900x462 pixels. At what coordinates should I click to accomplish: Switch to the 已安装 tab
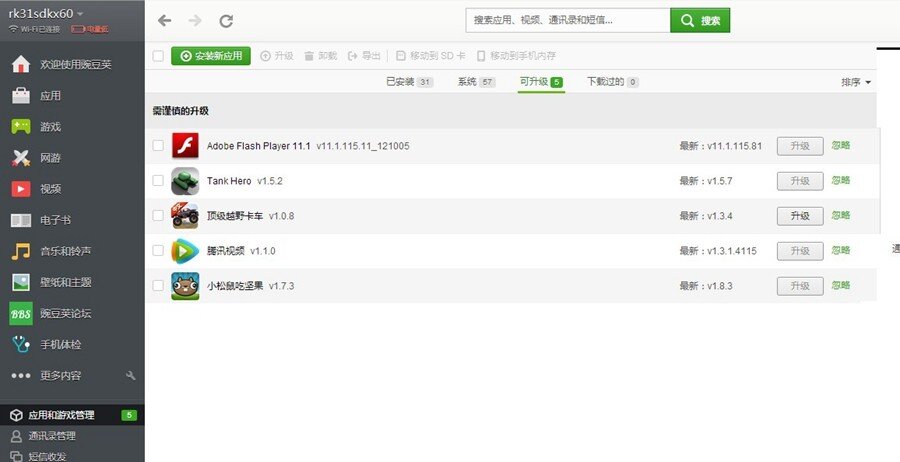pyautogui.click(x=409, y=82)
